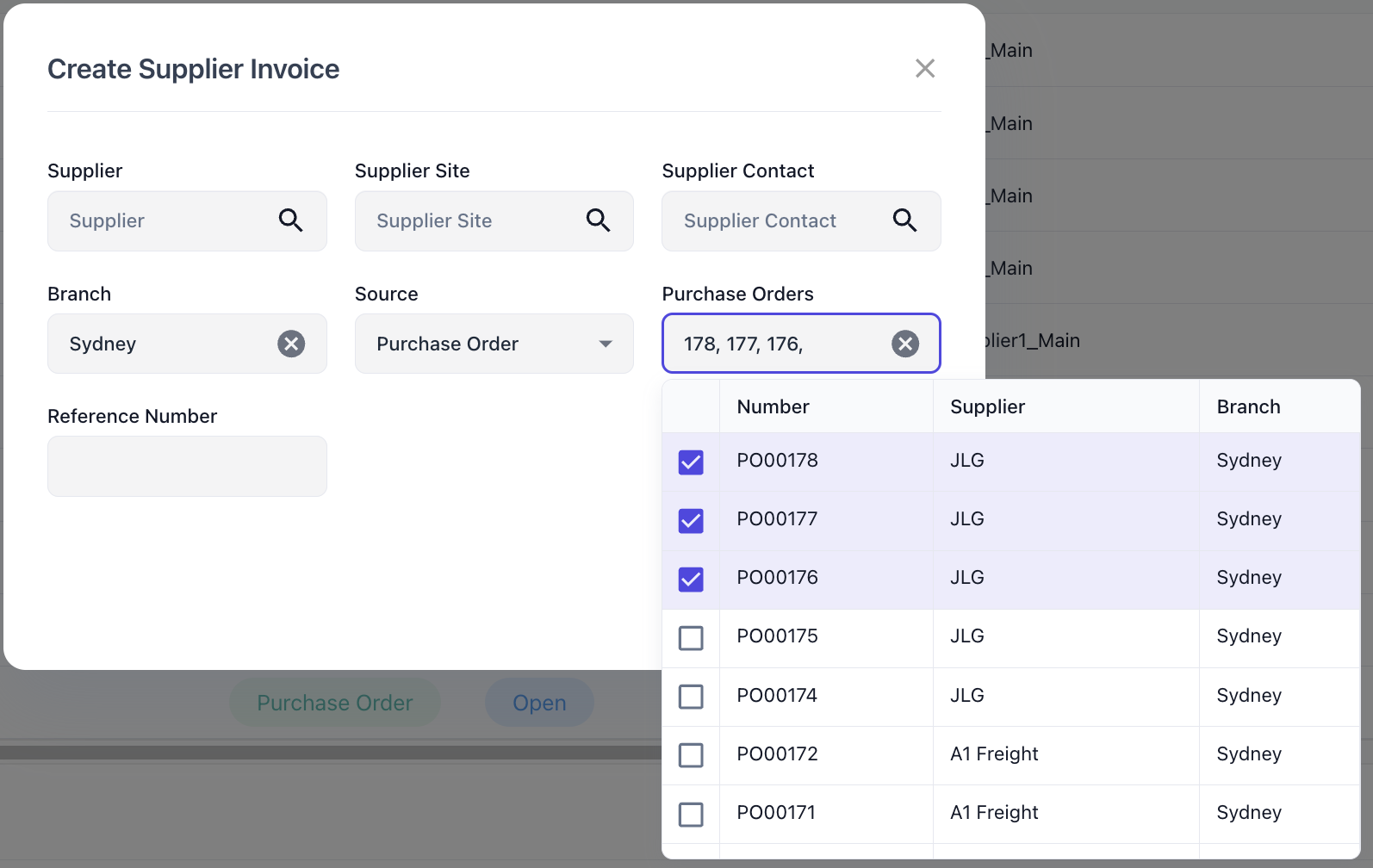The image size is (1373, 868).
Task: Click the Supplier Contact search icon
Action: (904, 220)
